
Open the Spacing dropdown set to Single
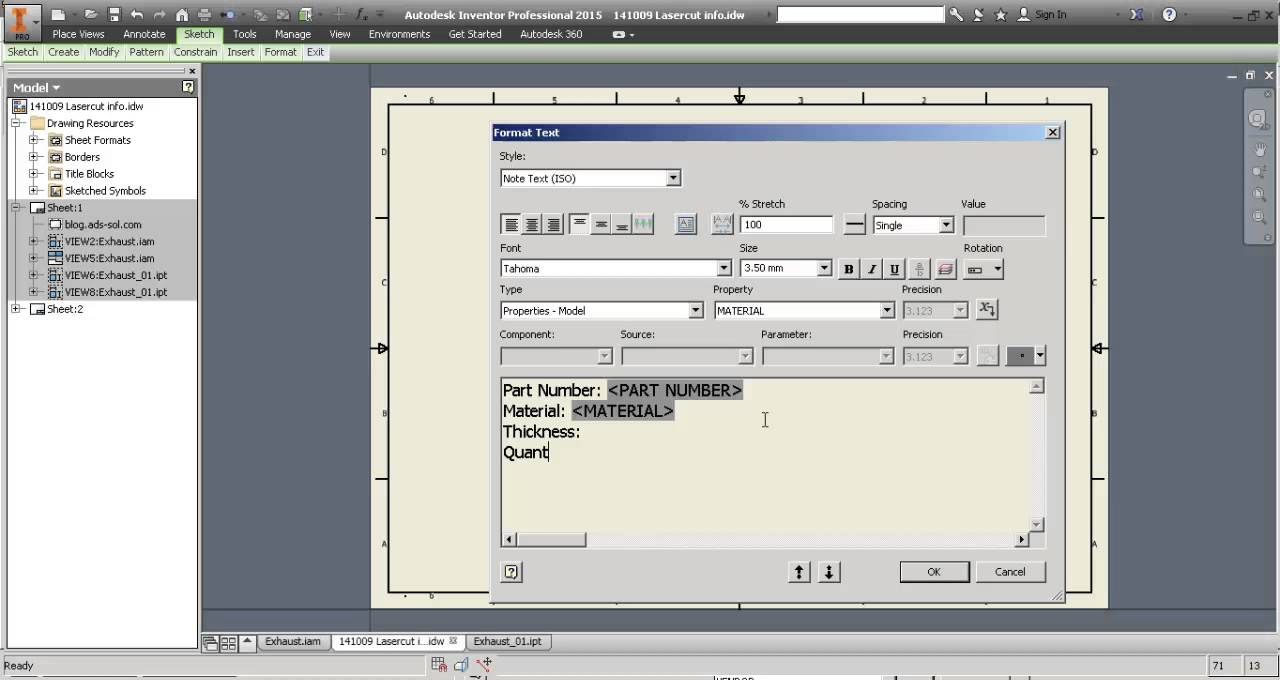[945, 225]
